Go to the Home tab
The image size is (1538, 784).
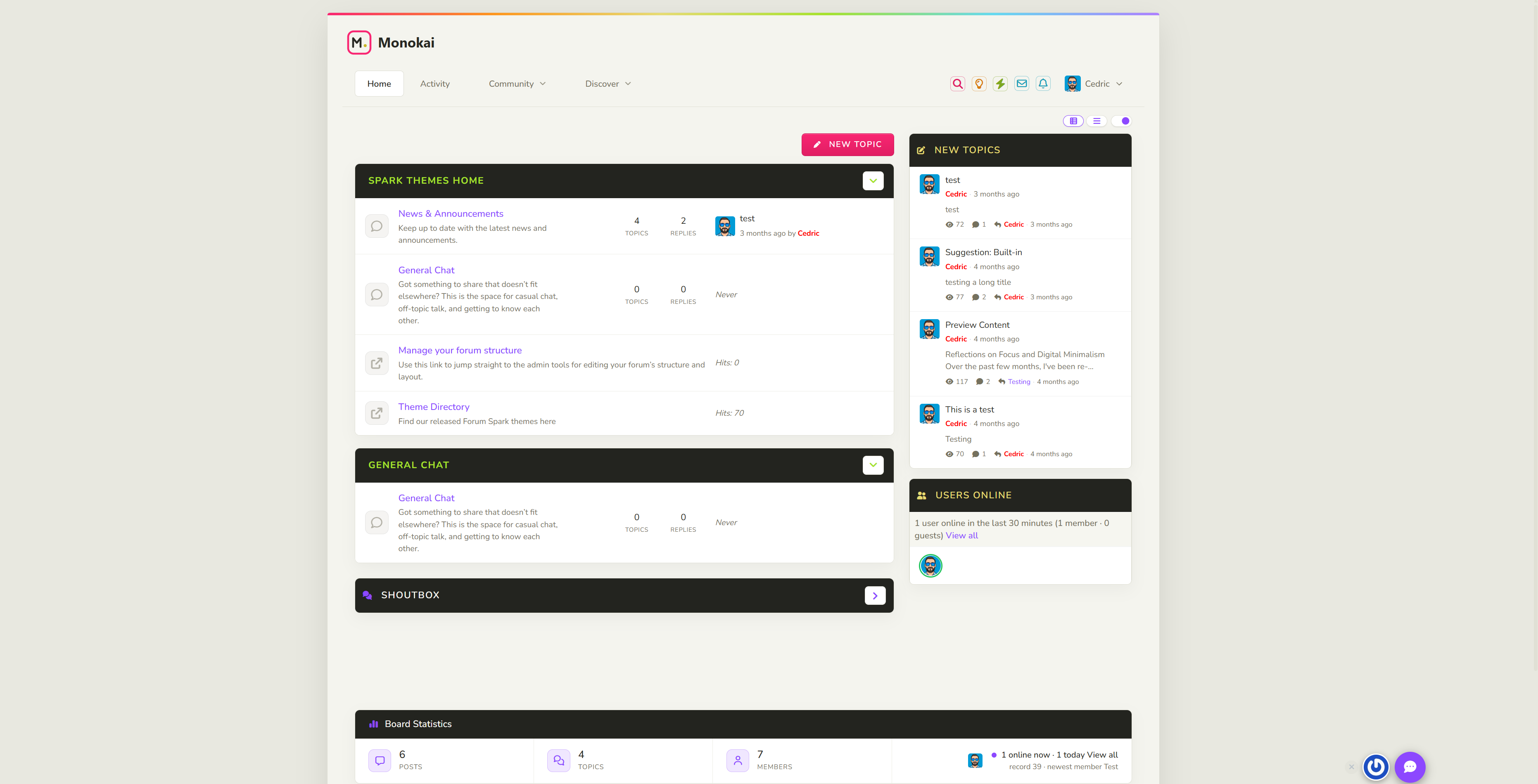point(379,84)
